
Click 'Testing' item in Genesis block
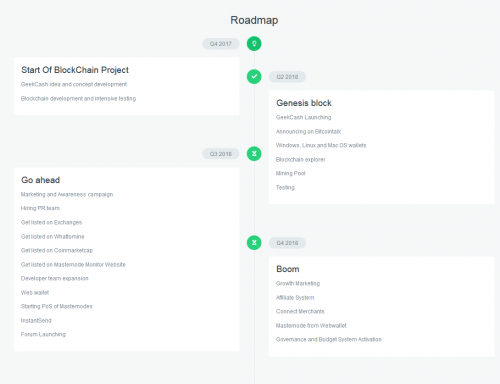285,187
